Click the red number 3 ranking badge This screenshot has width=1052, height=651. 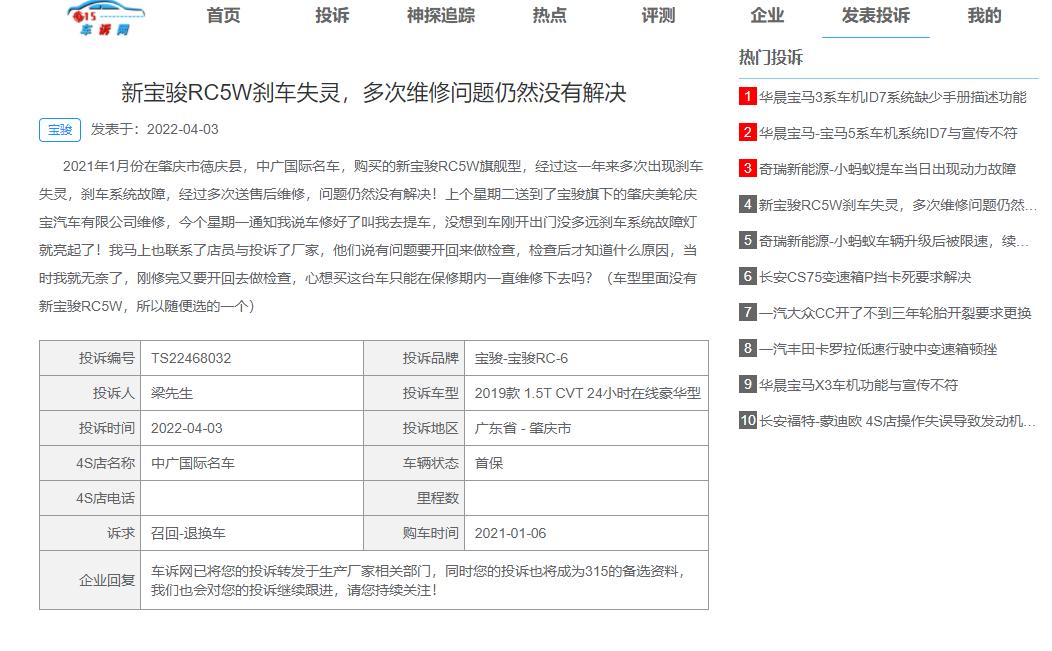(745, 168)
